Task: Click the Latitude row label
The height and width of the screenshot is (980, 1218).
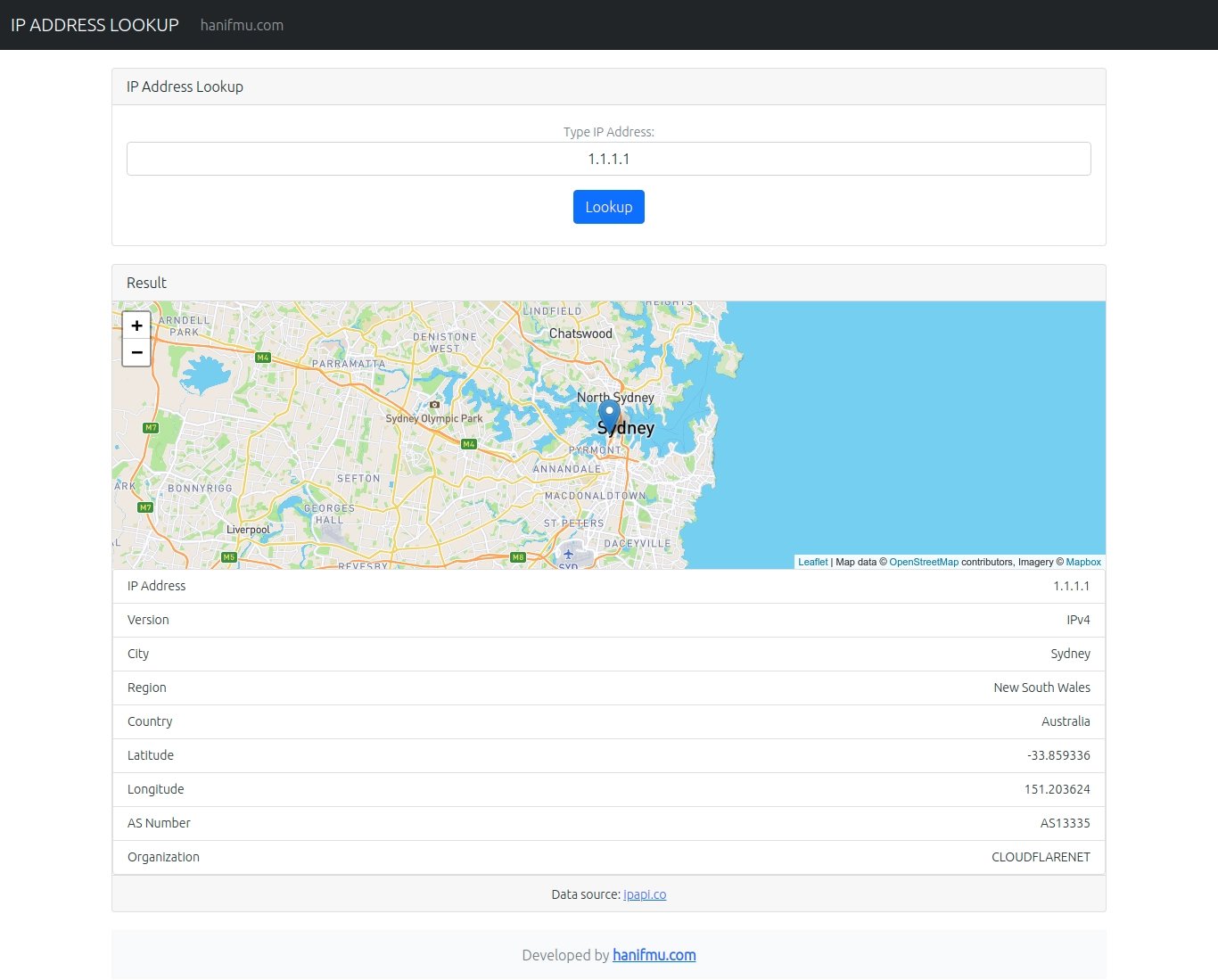Action: click(151, 755)
